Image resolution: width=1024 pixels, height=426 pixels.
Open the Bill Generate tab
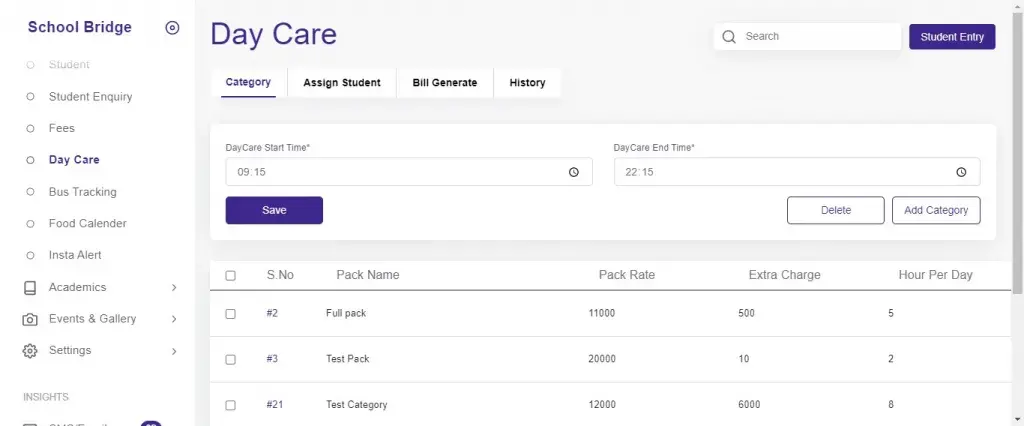click(445, 83)
